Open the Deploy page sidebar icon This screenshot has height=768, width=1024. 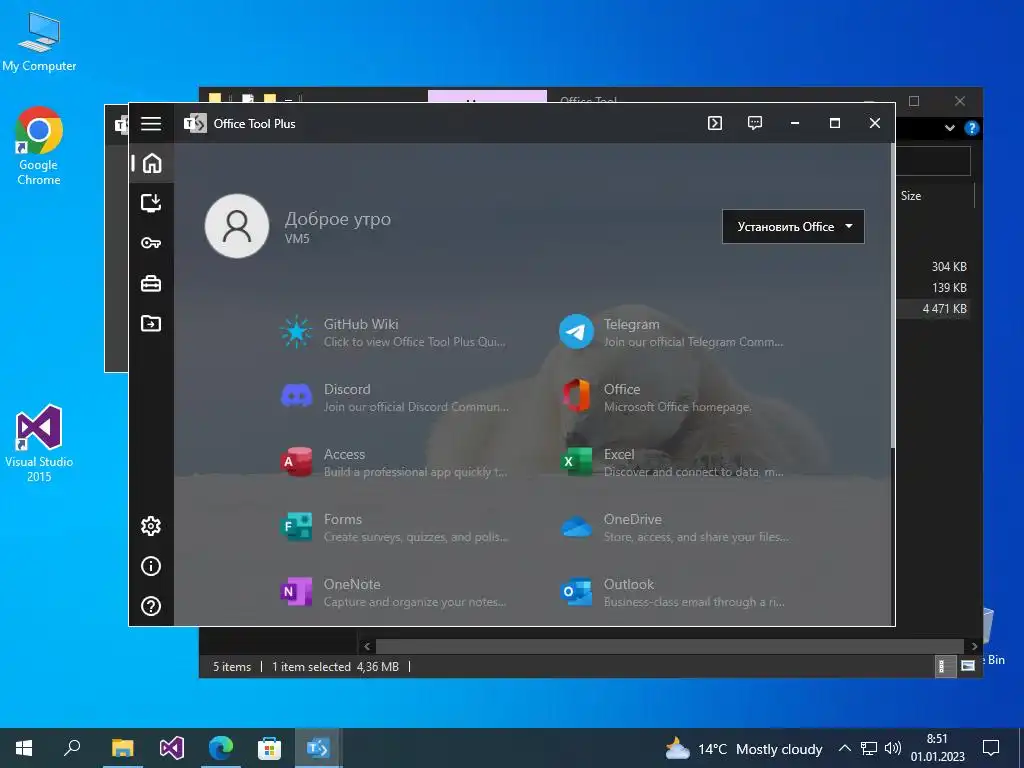(151, 203)
